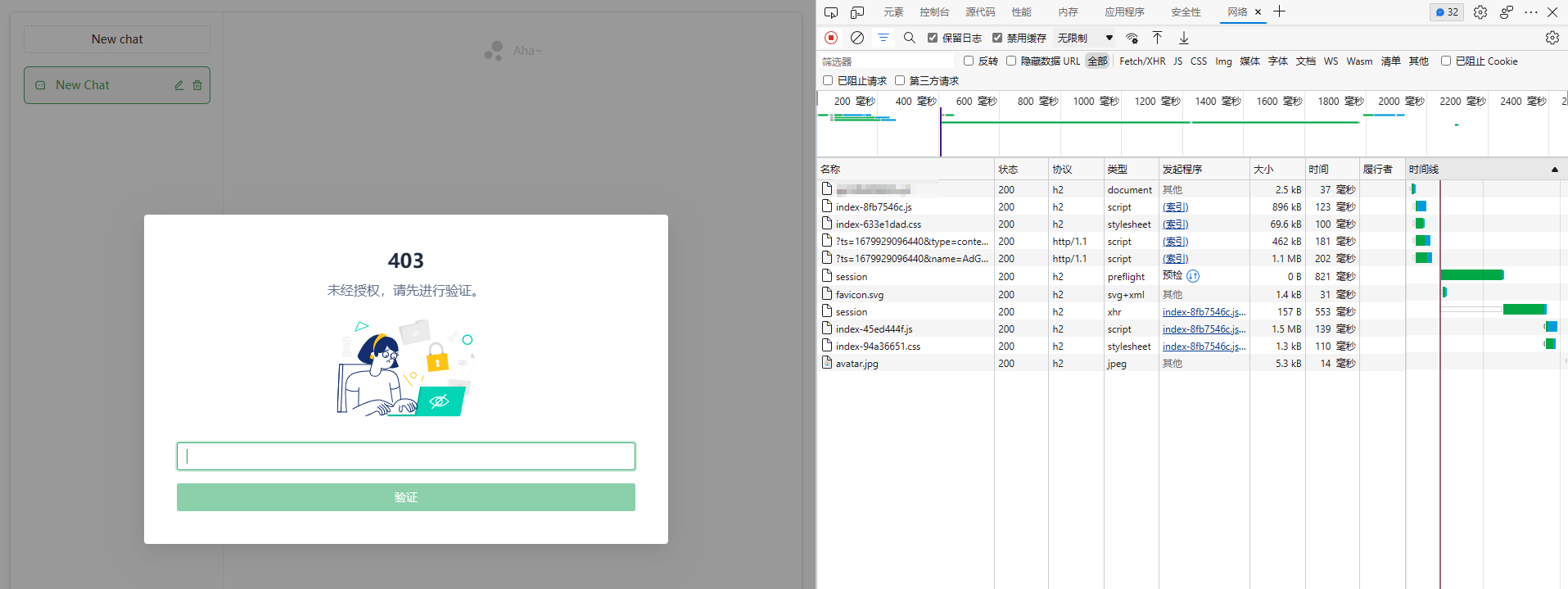Open initiator link of index-45ed444f.js
The width and height of the screenshot is (1568, 589).
pyautogui.click(x=1204, y=329)
